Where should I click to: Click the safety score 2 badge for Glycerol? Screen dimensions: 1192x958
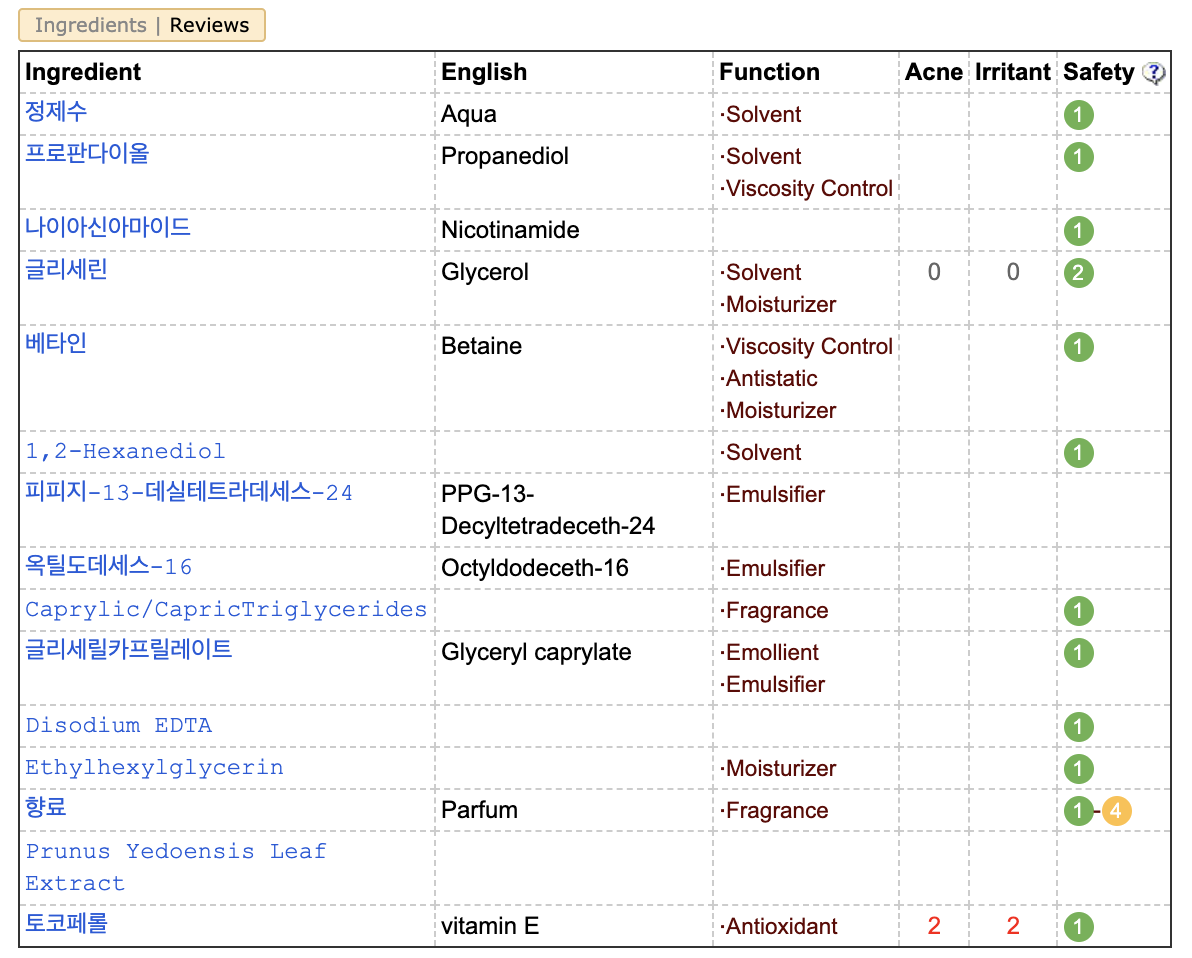pos(1078,273)
